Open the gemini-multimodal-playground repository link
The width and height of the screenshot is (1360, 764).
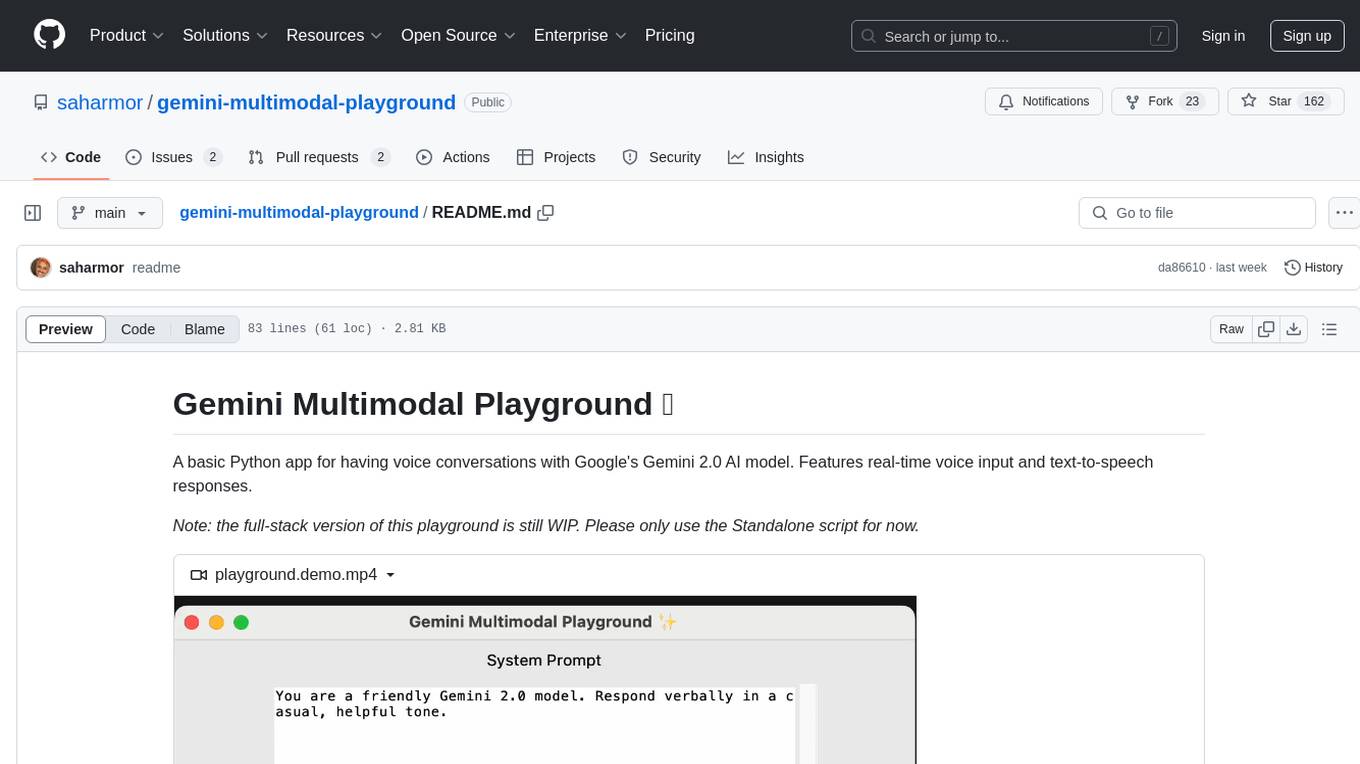(x=306, y=102)
